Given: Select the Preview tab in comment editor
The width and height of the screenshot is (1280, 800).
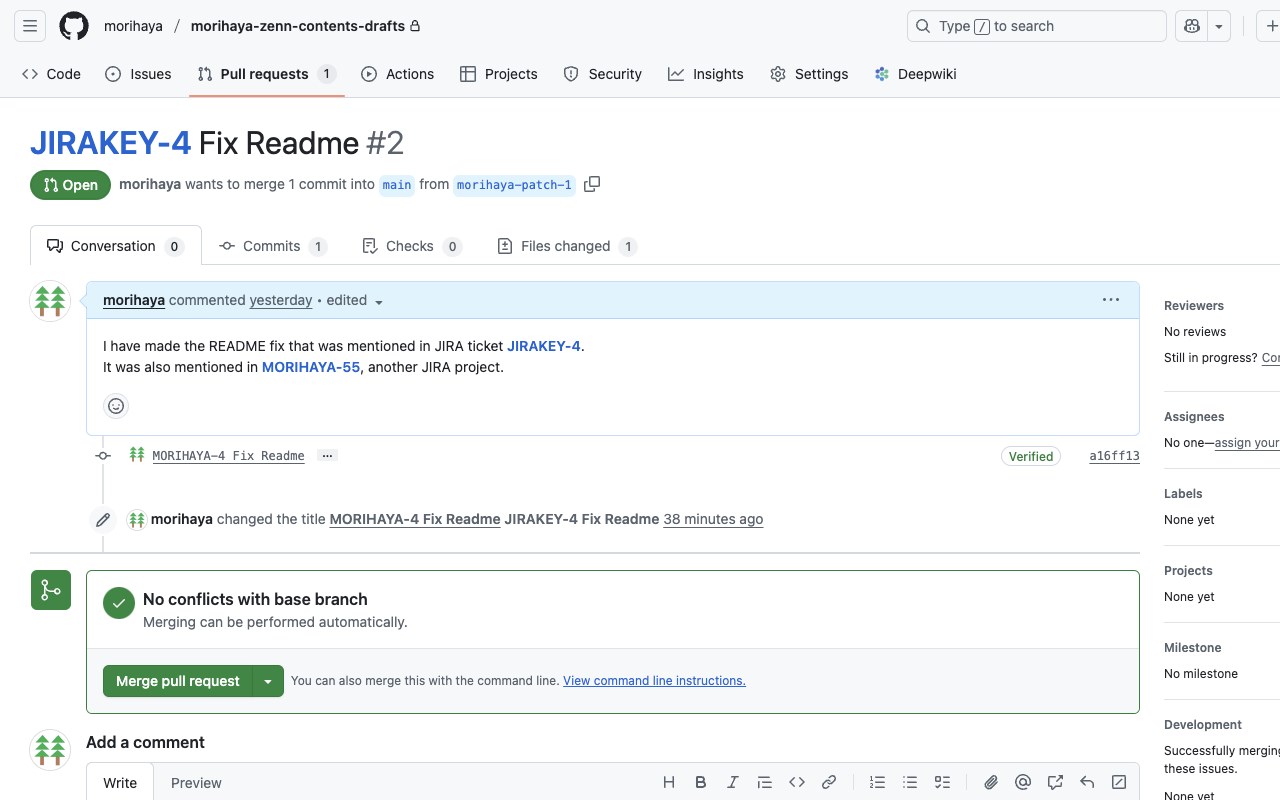Looking at the screenshot, I should click(196, 783).
